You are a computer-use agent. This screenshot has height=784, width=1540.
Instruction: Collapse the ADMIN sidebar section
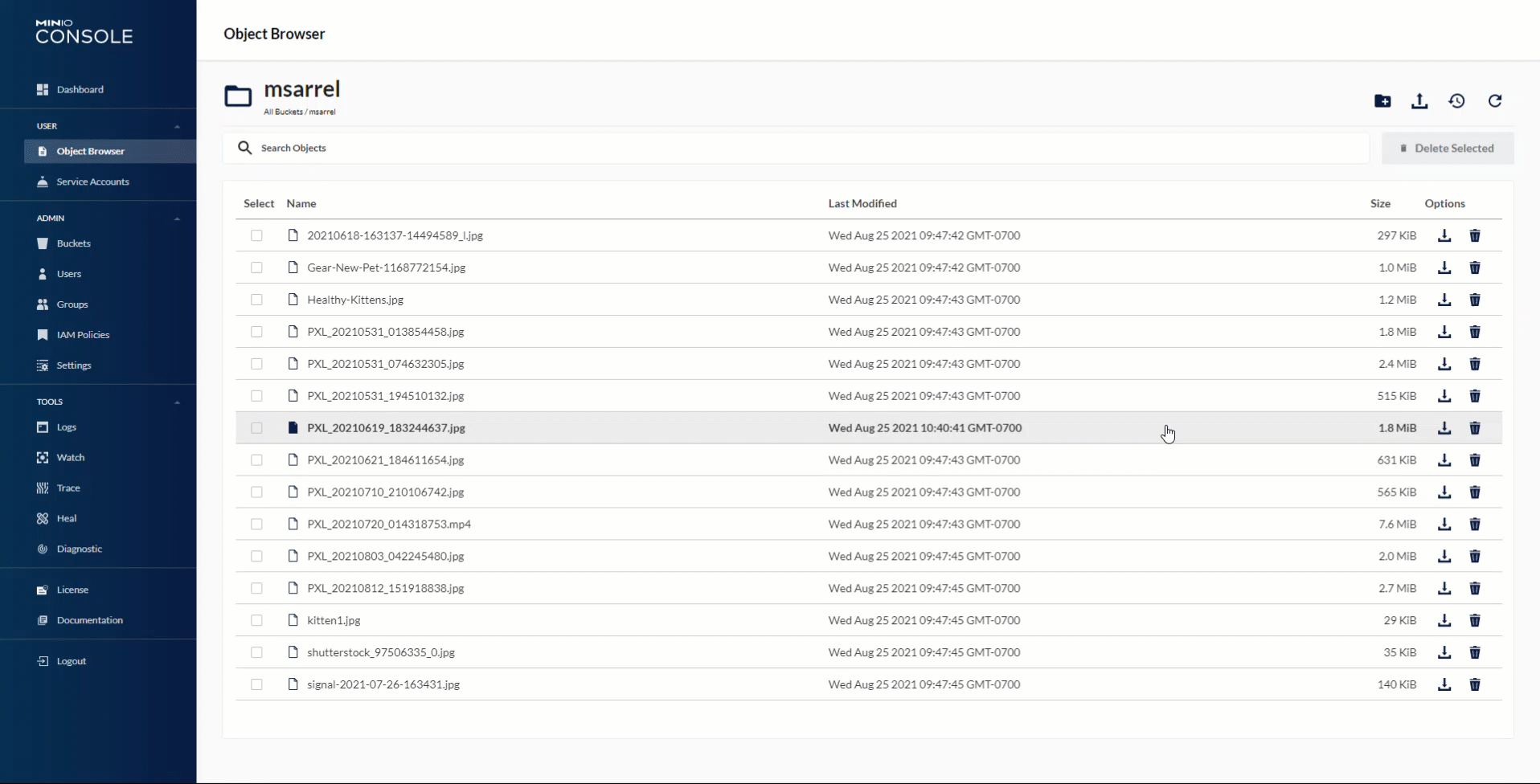pyautogui.click(x=177, y=218)
